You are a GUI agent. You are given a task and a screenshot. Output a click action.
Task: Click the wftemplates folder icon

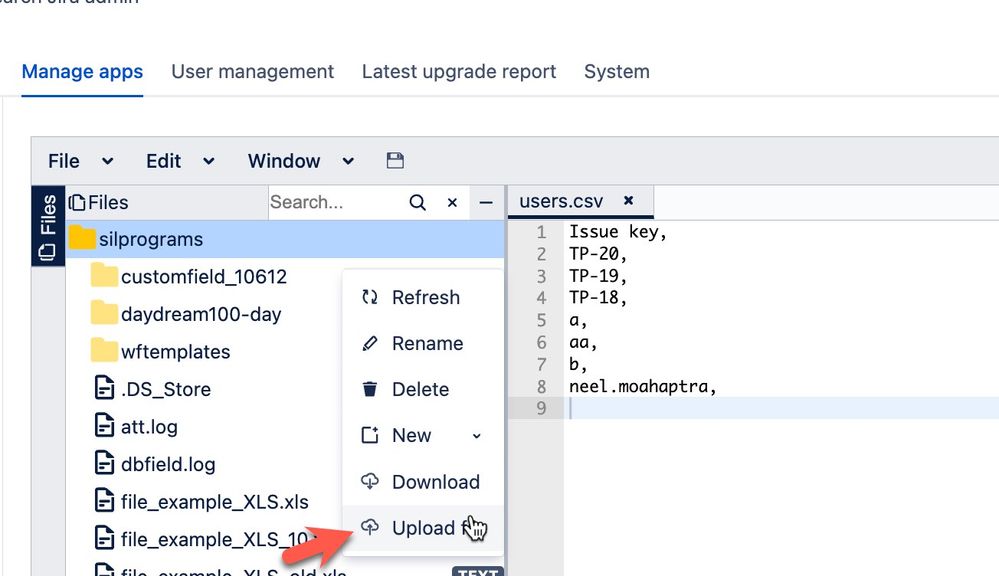click(x=104, y=351)
